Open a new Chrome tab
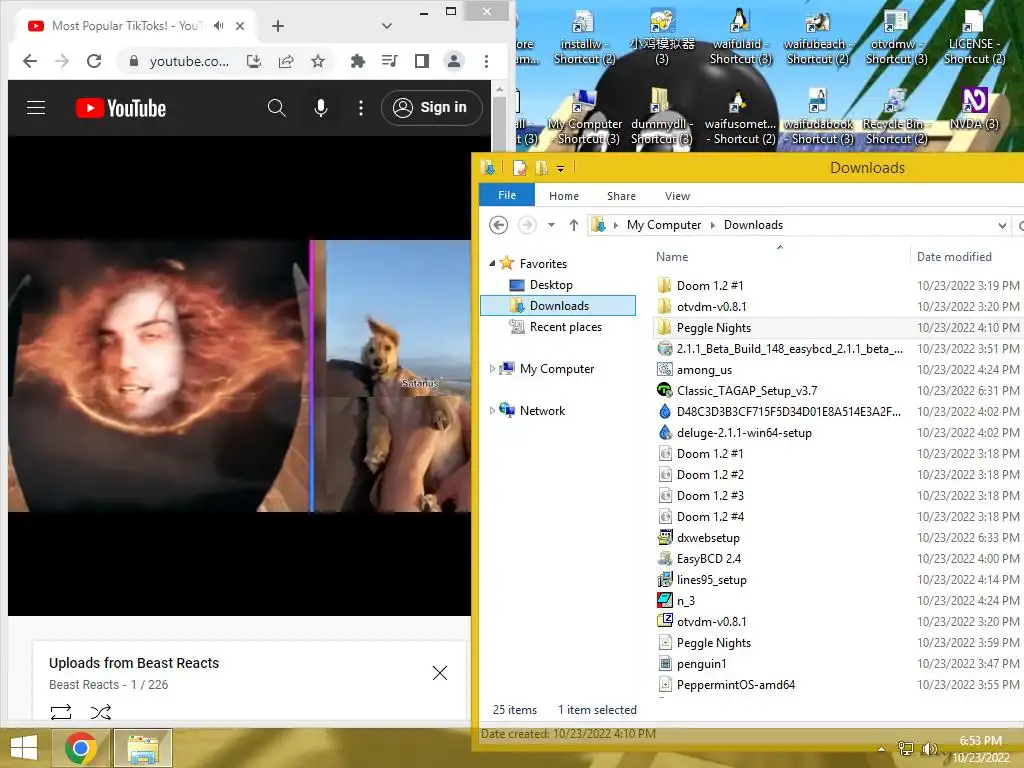 [278, 26]
